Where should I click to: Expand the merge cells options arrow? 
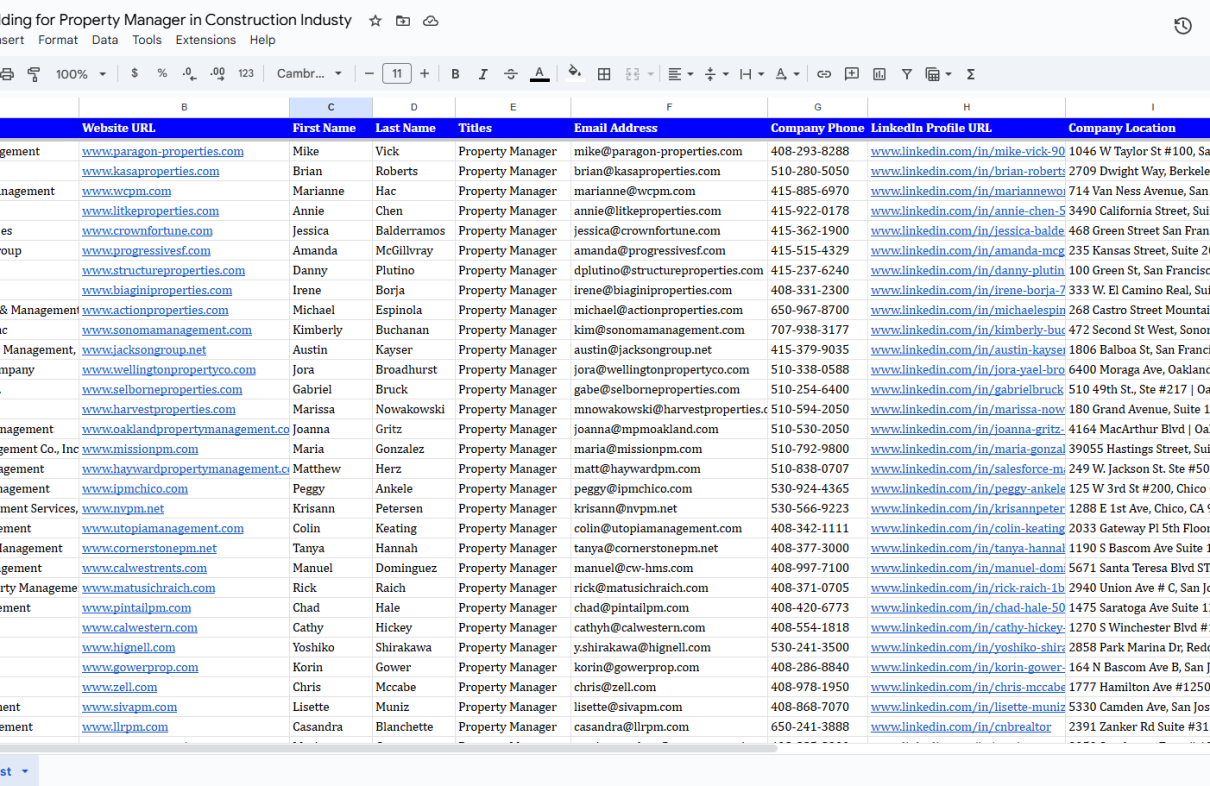(651, 74)
